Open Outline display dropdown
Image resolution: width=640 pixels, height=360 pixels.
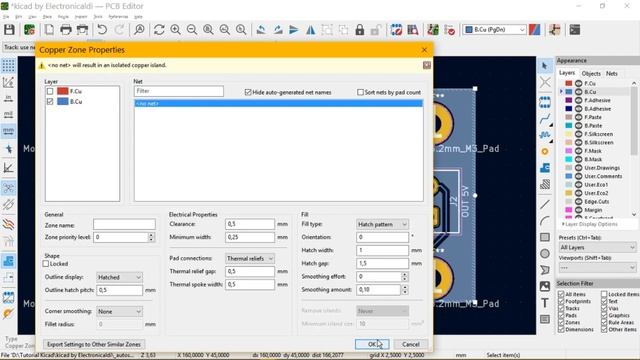119,277
